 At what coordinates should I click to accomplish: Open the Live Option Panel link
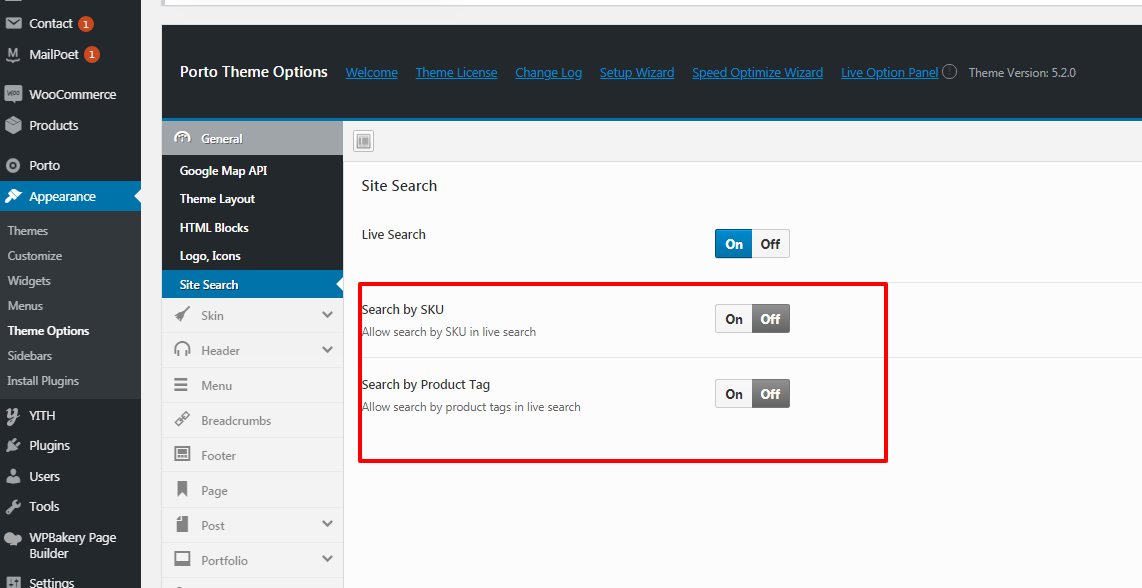[x=889, y=72]
